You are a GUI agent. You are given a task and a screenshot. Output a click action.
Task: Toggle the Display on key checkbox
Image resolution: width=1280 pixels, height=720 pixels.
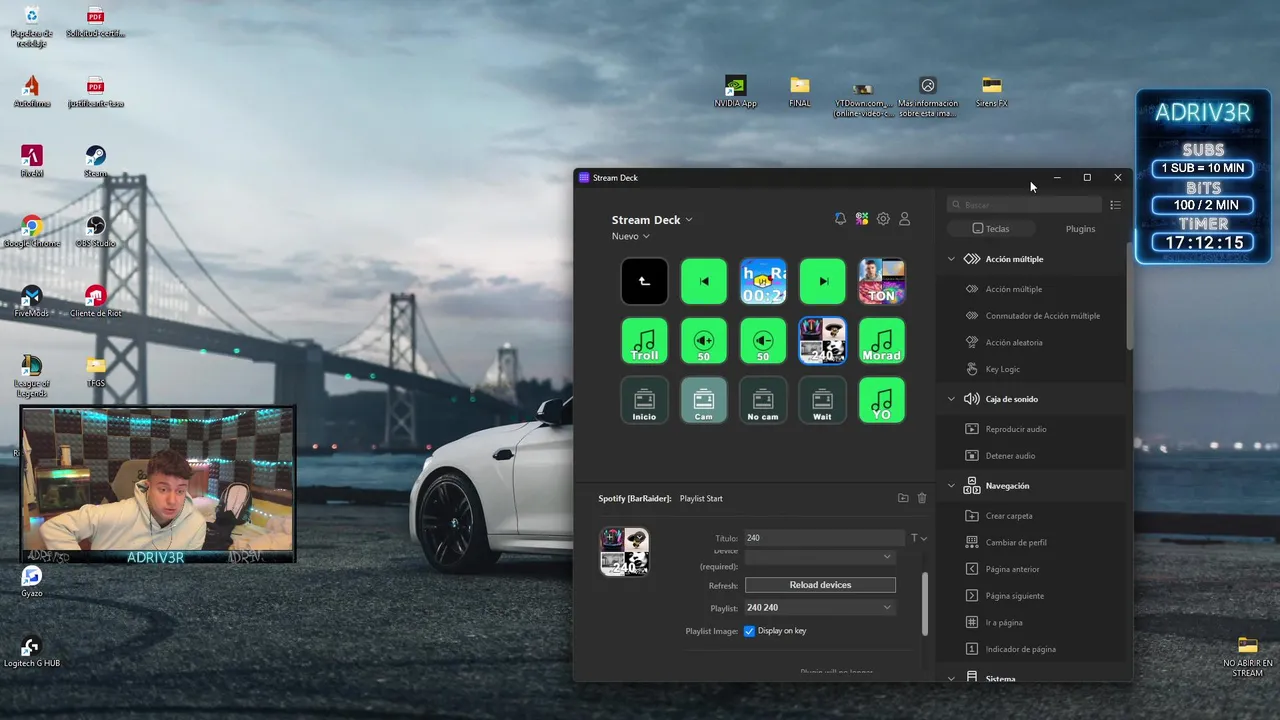[749, 631]
